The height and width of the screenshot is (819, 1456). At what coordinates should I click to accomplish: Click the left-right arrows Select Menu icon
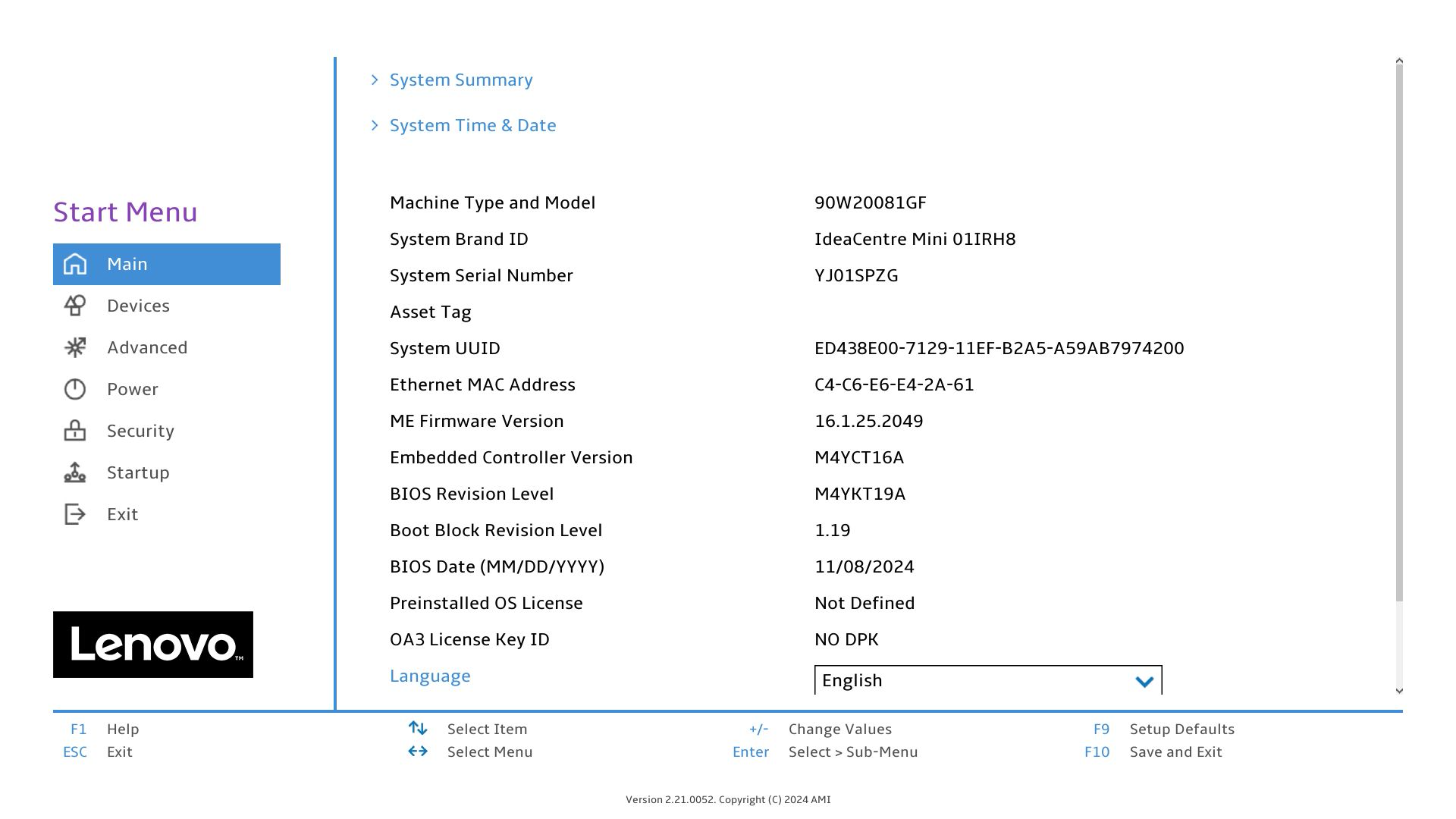(418, 751)
